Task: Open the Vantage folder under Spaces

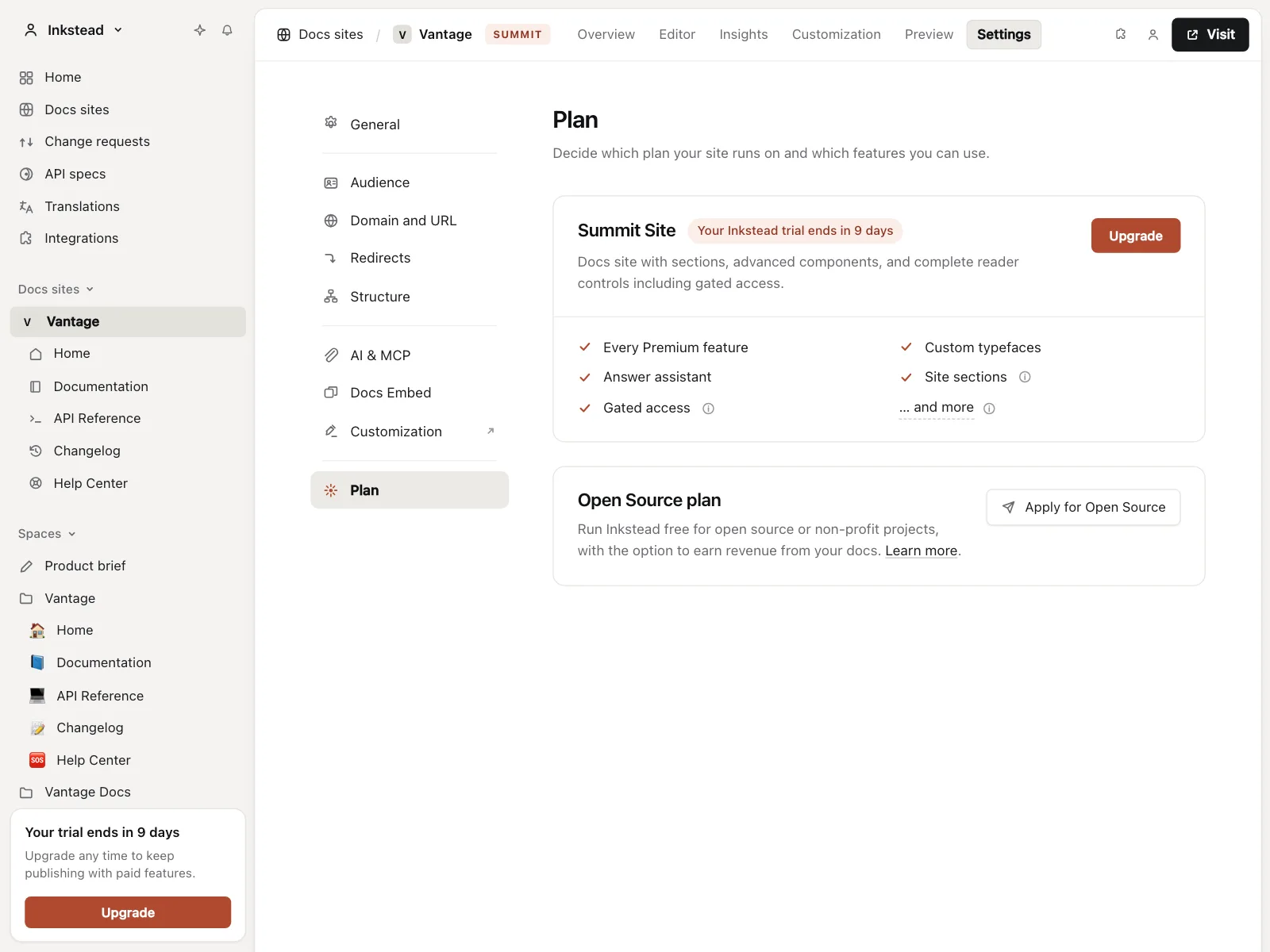Action: click(128, 598)
